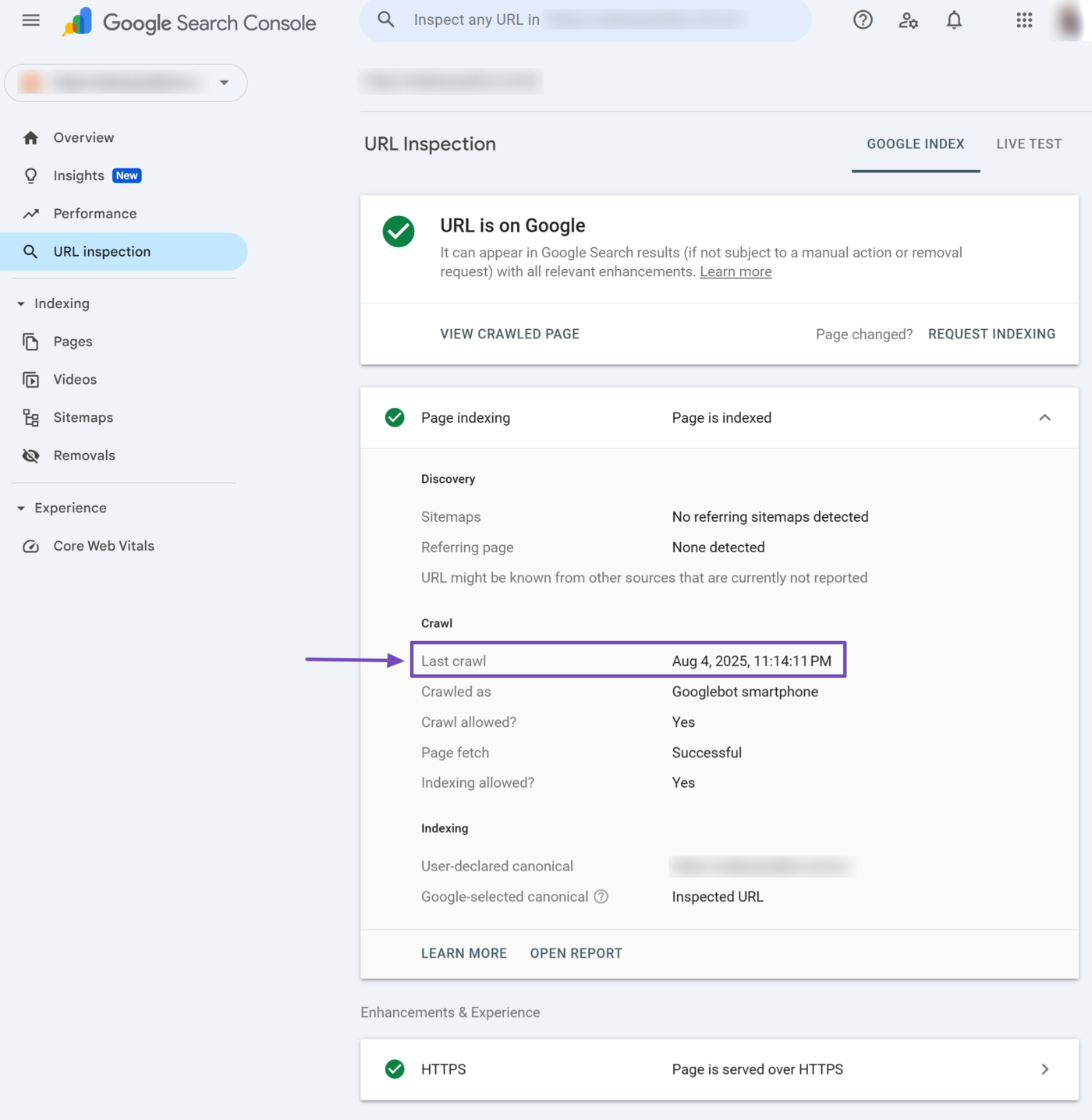Click the Videos play icon
Image resolution: width=1092 pixels, height=1120 pixels.
point(31,380)
